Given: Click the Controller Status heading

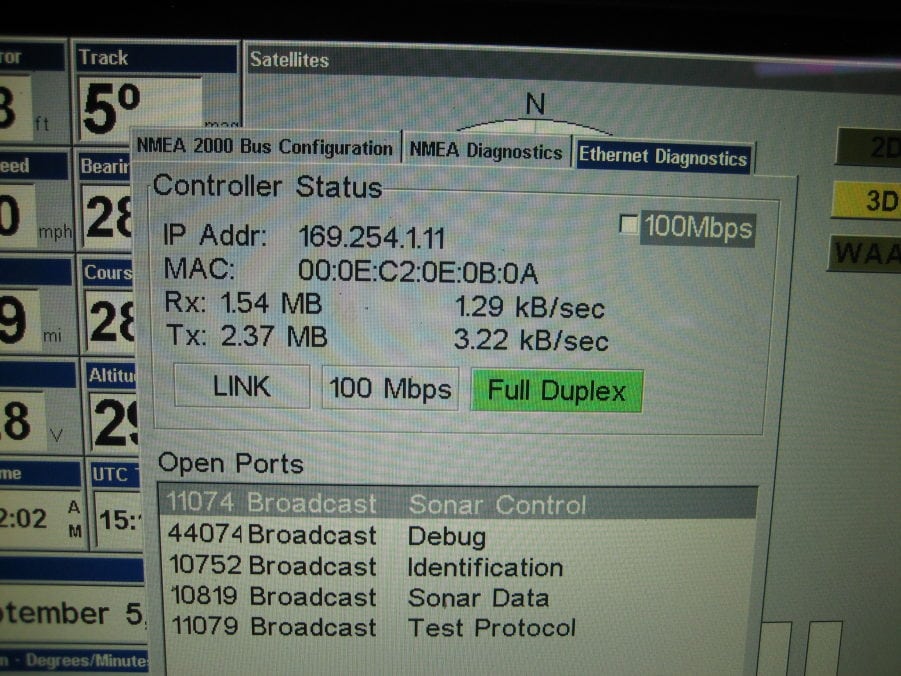Looking at the screenshot, I should pyautogui.click(x=268, y=186).
